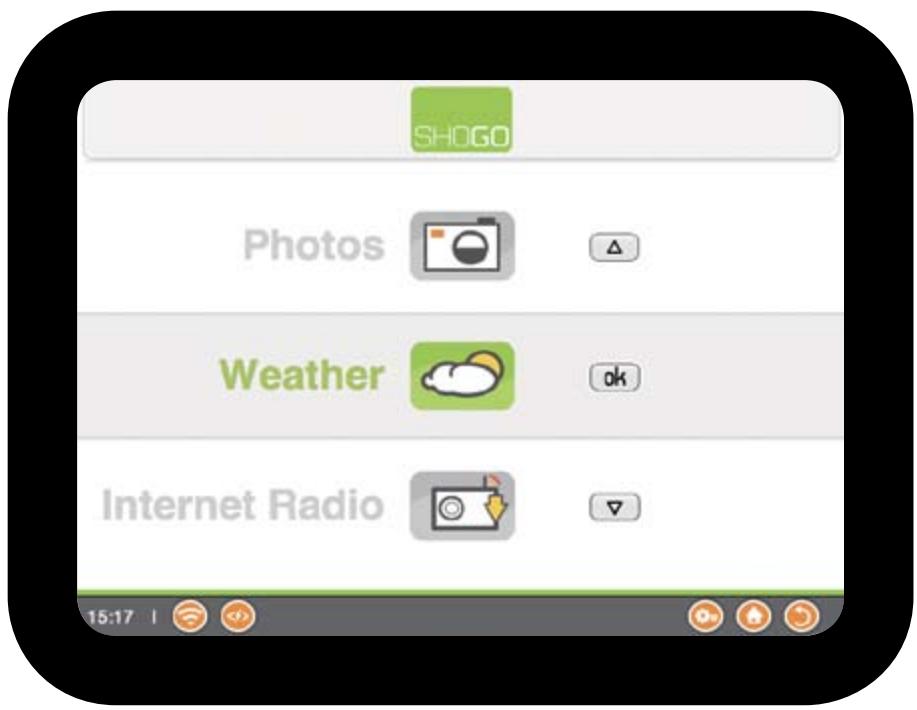The image size is (917, 710).
Task: Go to the Home screen icon
Action: coord(753,616)
